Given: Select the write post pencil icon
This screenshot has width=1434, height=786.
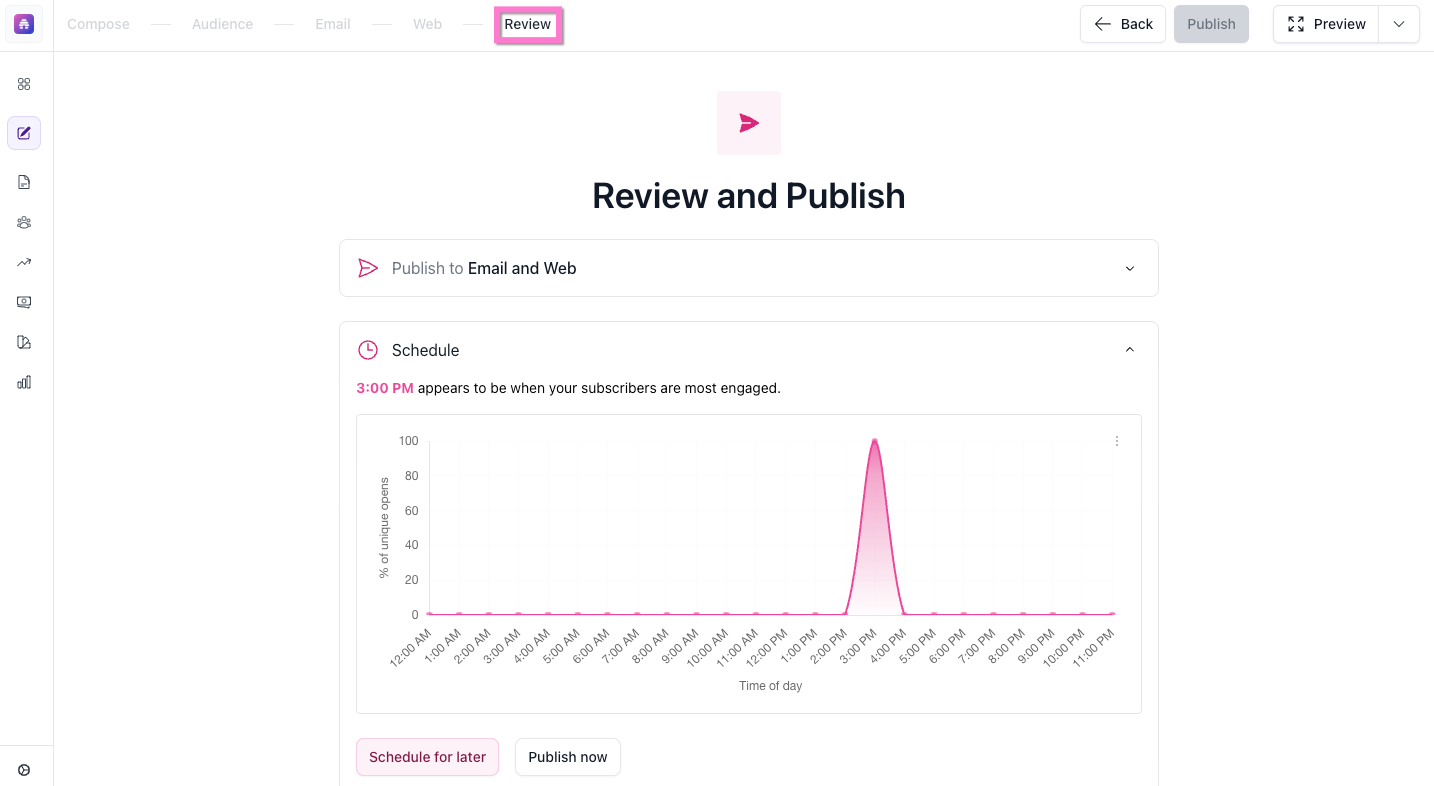Looking at the screenshot, I should [x=24, y=133].
